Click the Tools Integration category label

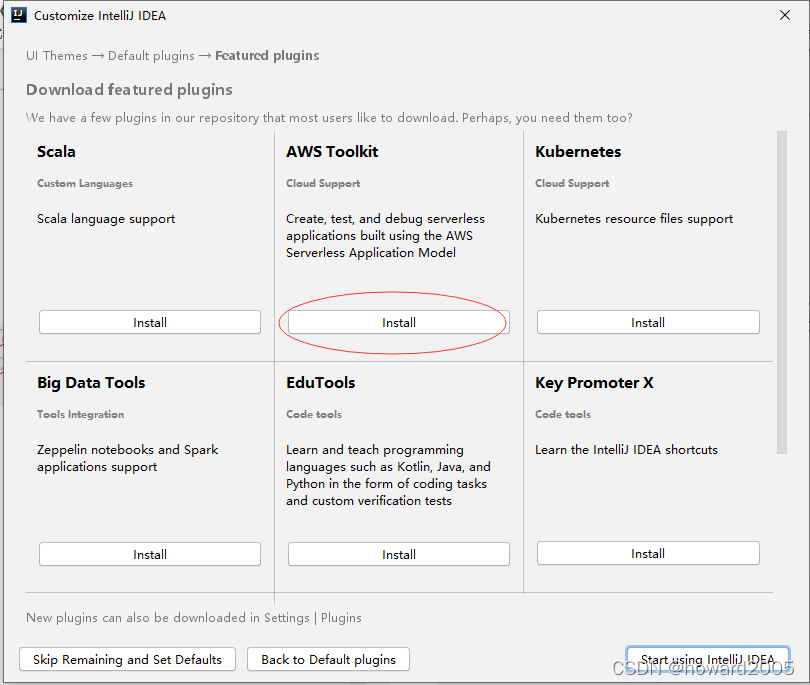click(81, 414)
